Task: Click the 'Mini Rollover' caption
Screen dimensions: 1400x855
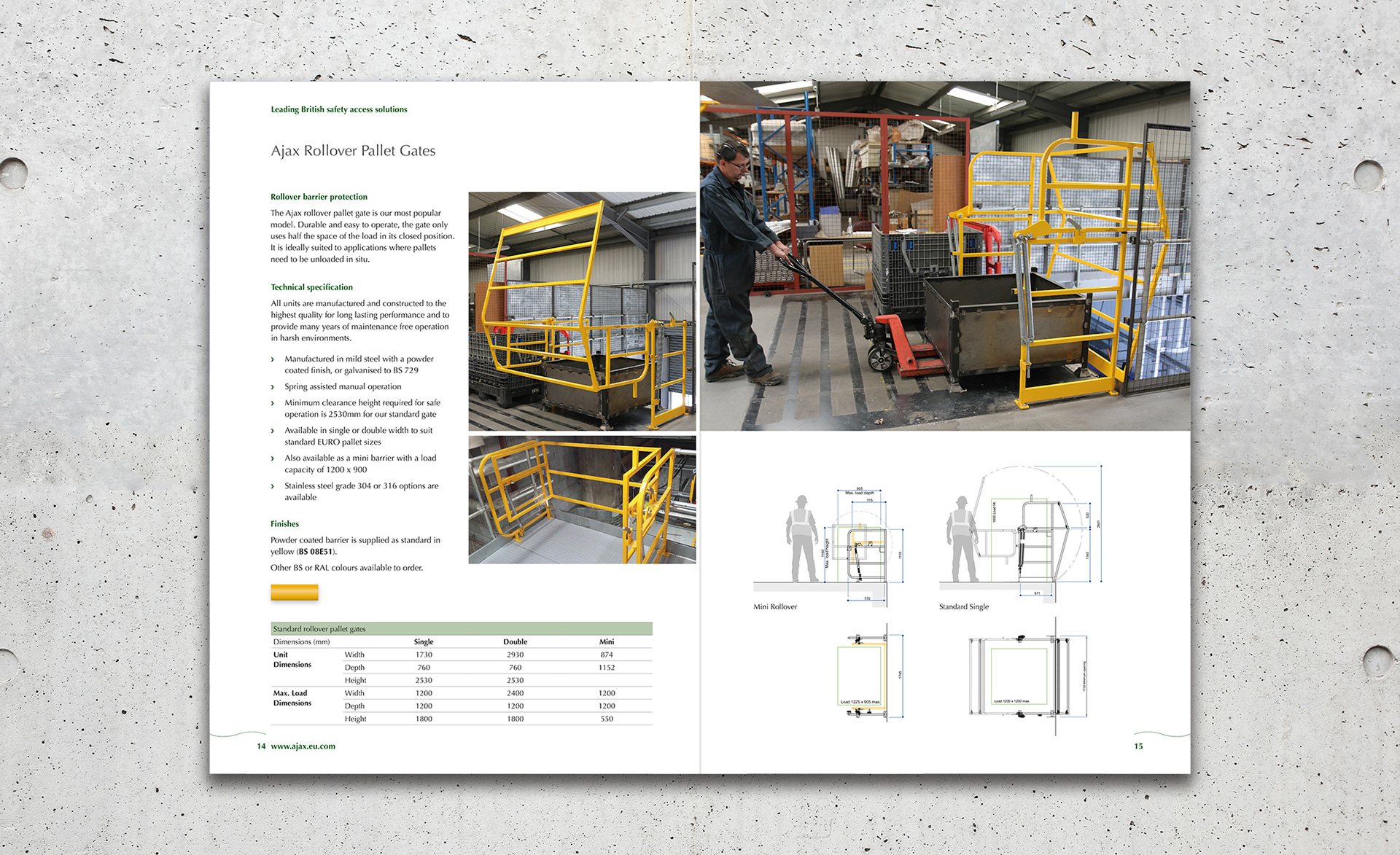Action: click(775, 606)
